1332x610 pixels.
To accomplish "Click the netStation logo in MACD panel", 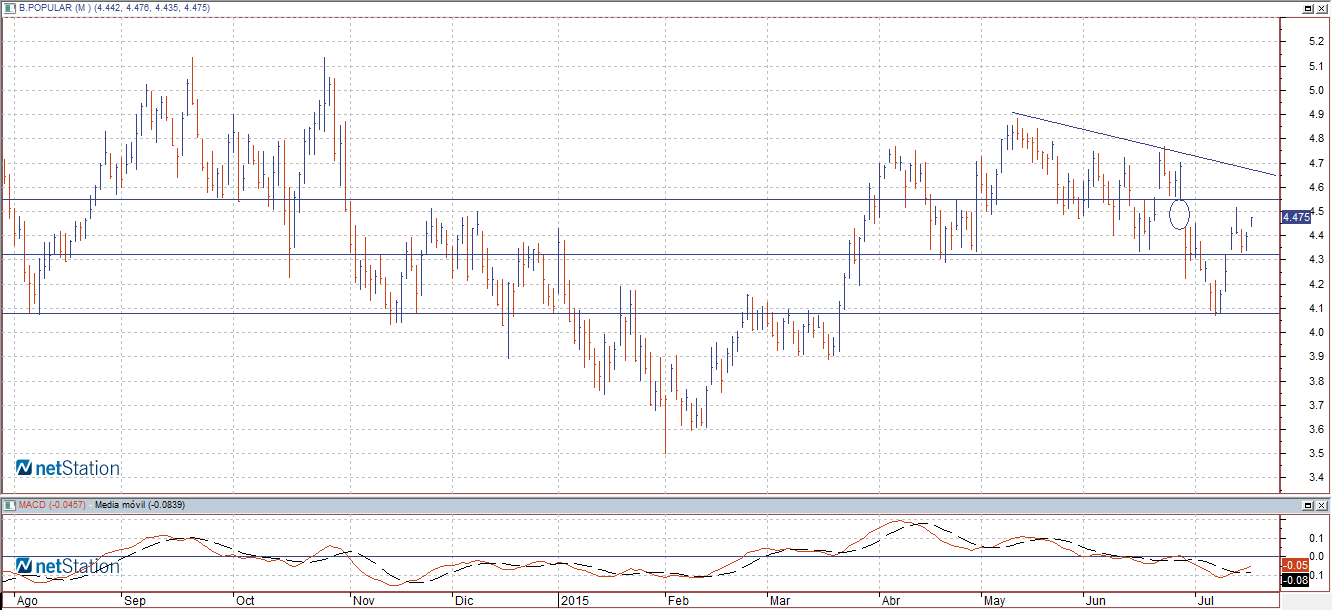I will click(68, 567).
